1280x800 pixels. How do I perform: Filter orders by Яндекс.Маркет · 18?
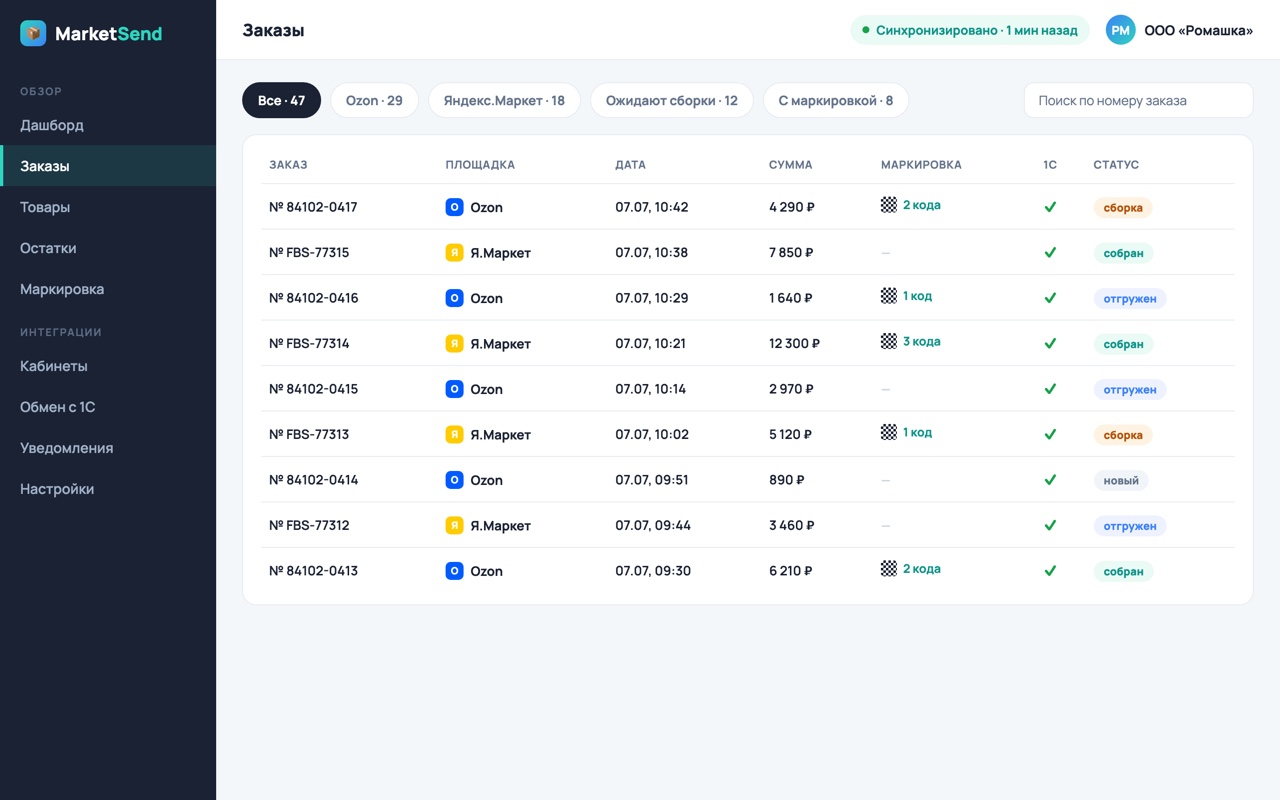pos(504,100)
